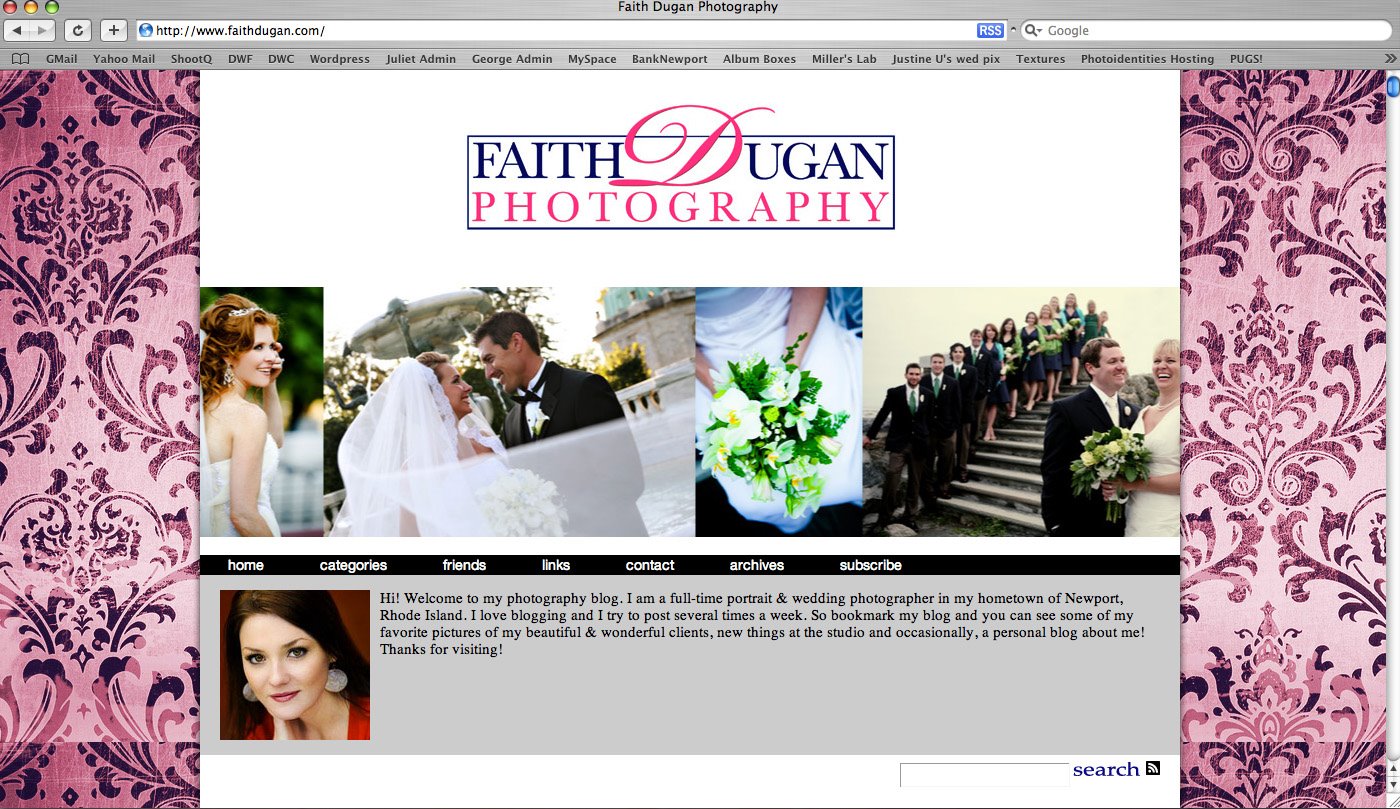Click the wedding party on stairs photo
This screenshot has height=809, width=1400.
tap(1021, 412)
